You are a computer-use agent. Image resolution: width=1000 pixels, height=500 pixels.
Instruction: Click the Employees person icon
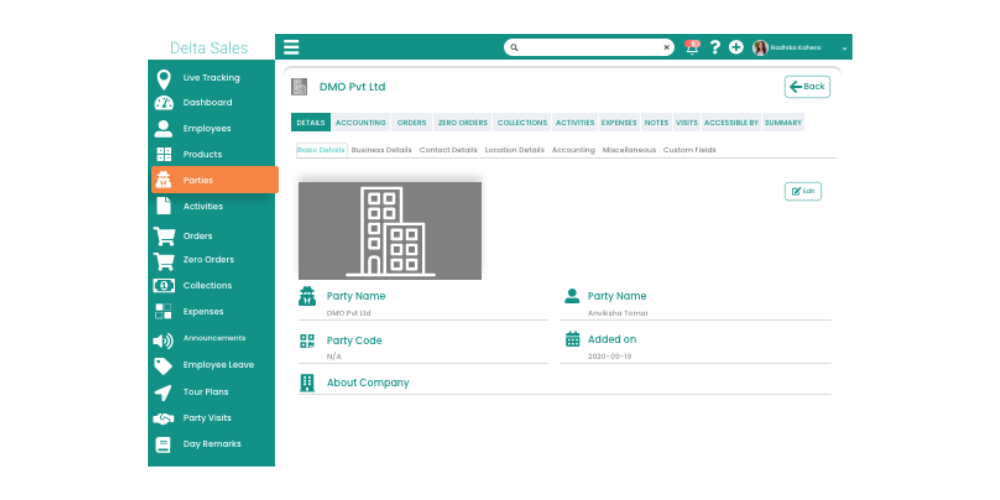click(x=164, y=129)
